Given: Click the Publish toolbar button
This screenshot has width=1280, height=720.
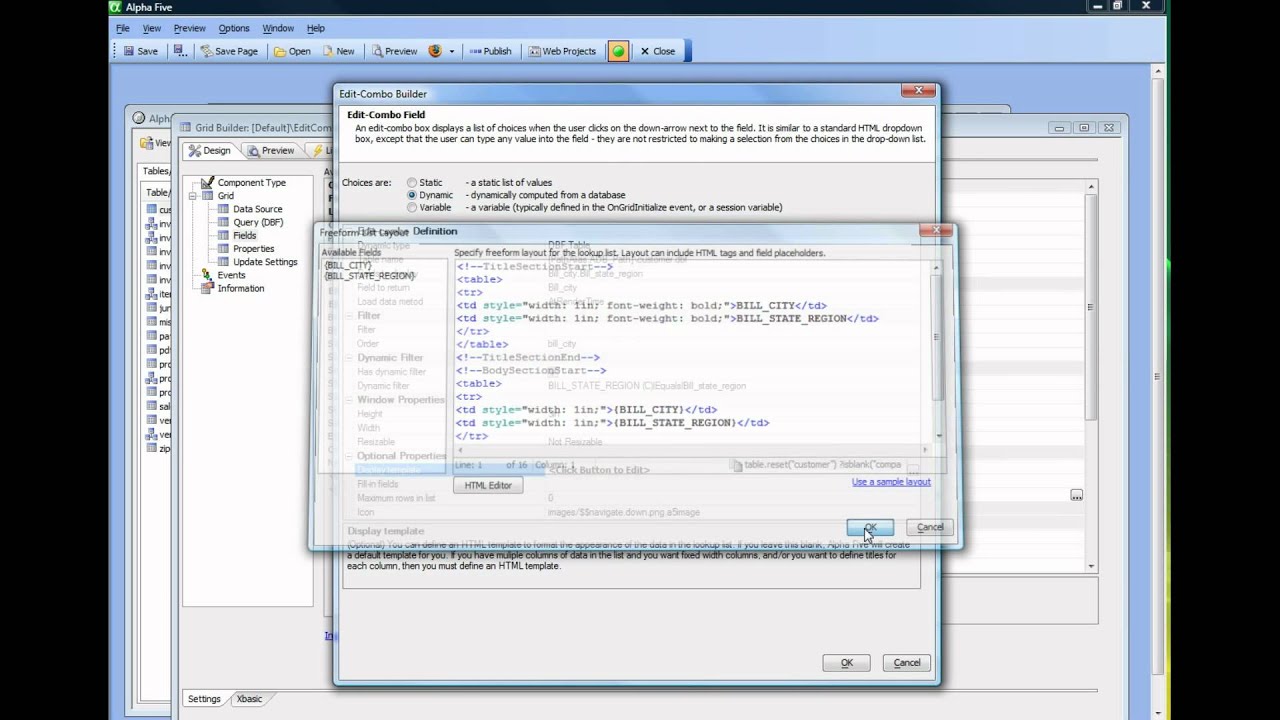Looking at the screenshot, I should click(490, 51).
